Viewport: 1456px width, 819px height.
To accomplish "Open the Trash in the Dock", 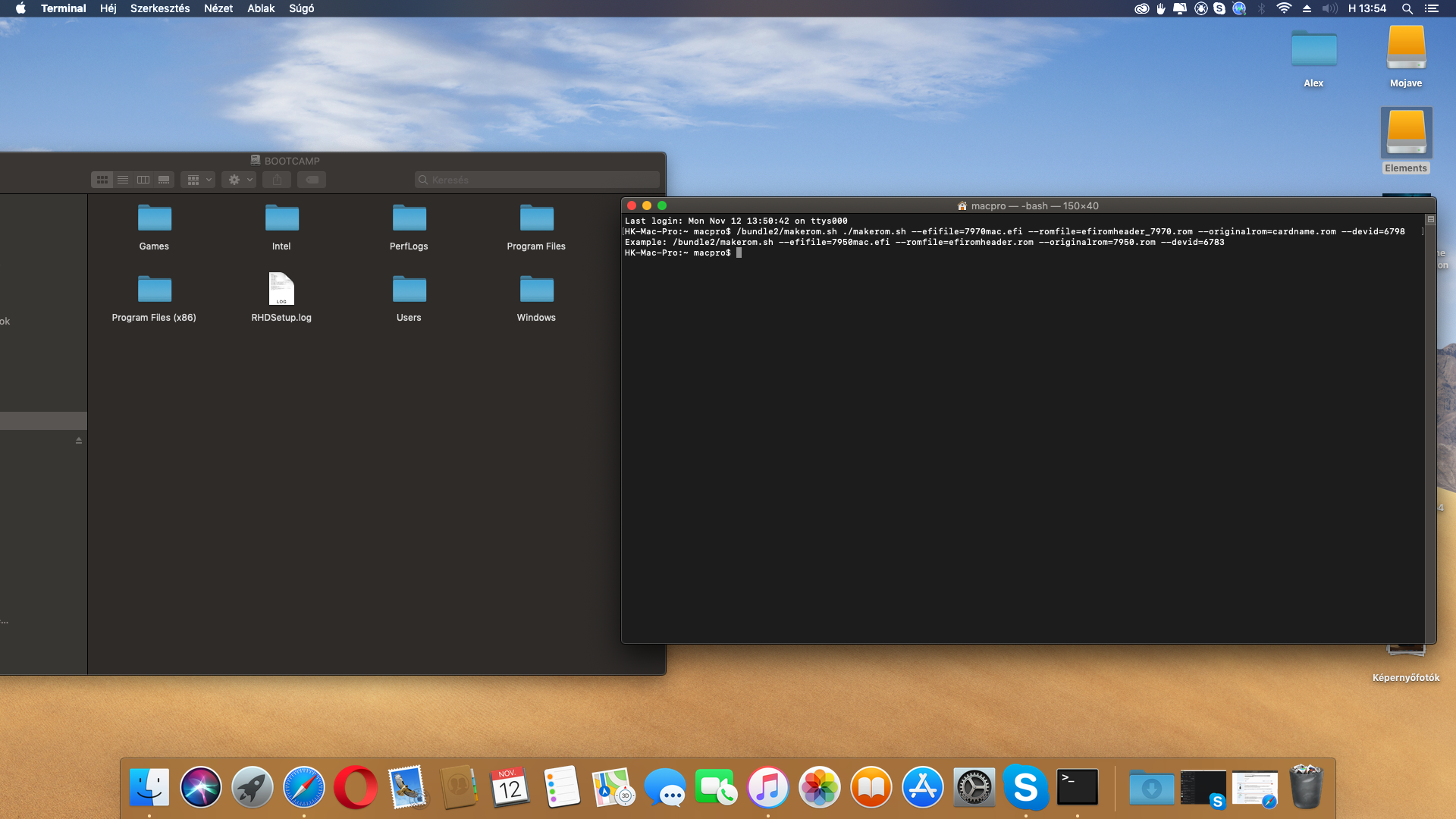I will click(1307, 786).
